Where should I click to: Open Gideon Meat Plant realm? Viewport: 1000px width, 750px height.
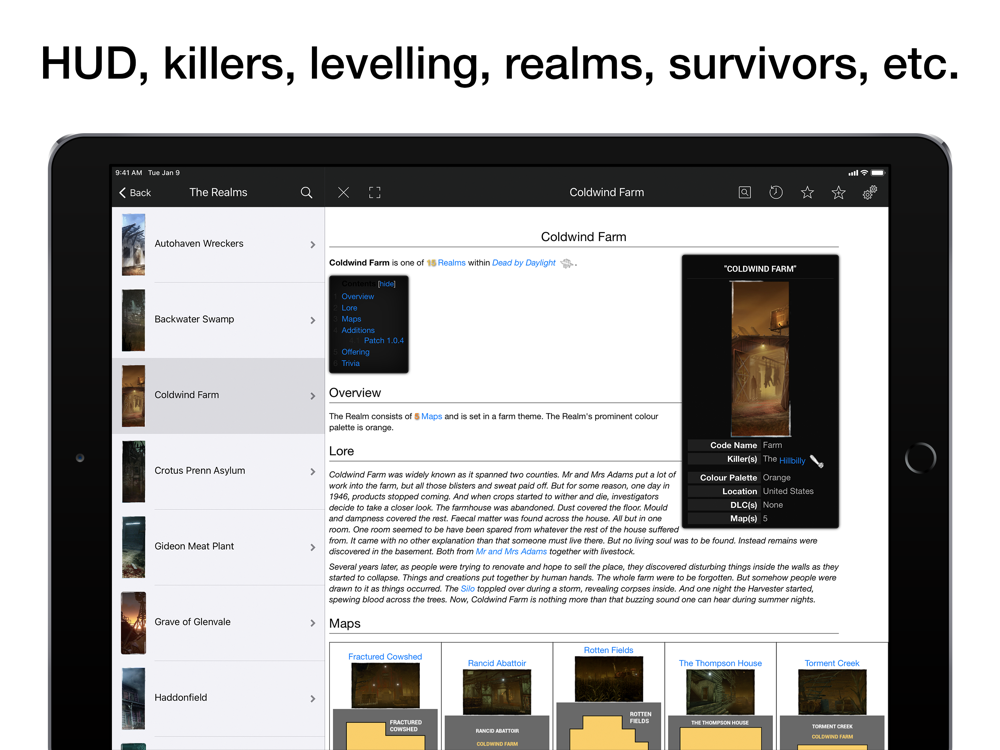[218, 547]
